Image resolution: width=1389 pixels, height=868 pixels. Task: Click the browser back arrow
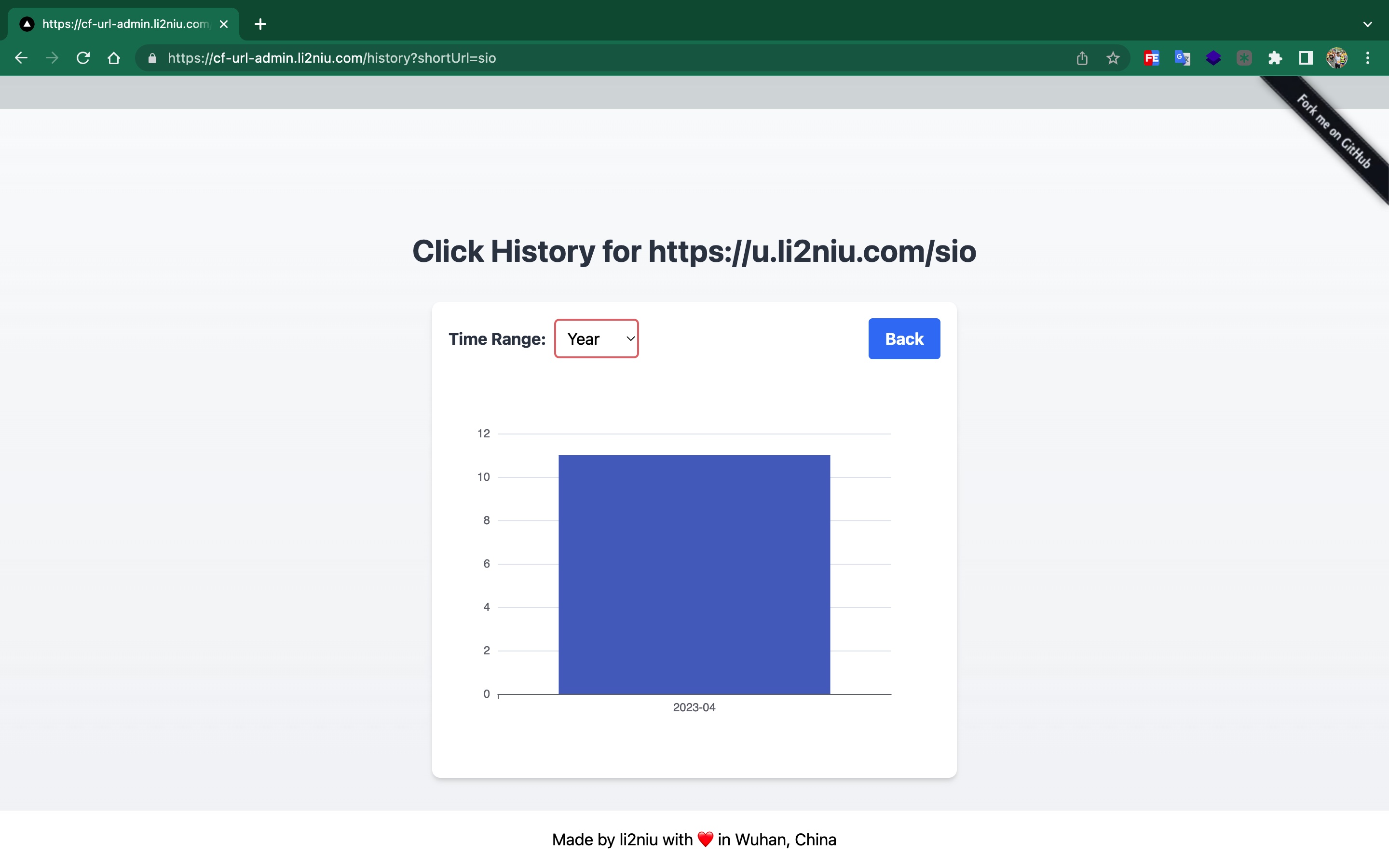21,58
